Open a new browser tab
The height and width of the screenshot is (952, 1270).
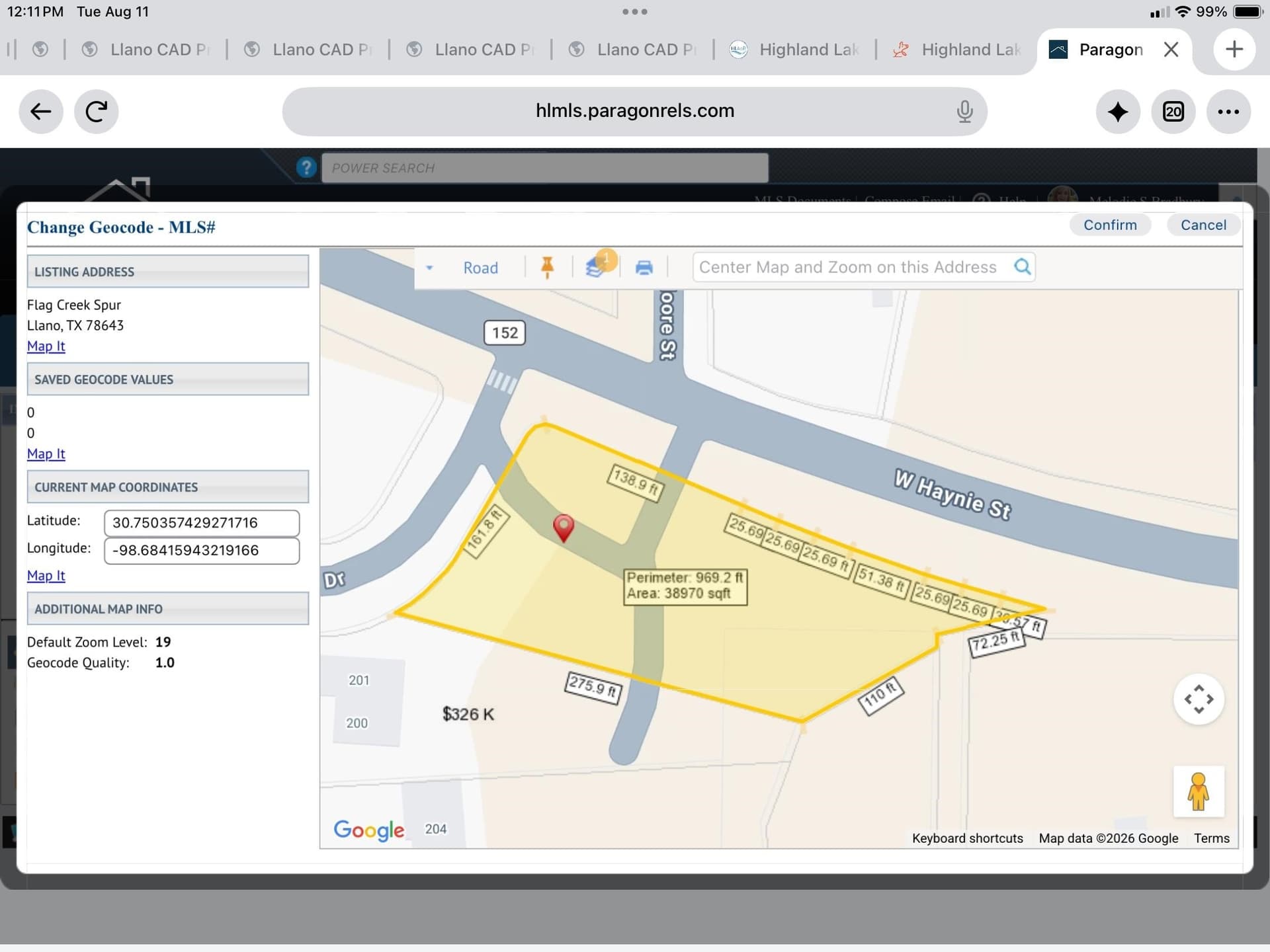(x=1234, y=49)
